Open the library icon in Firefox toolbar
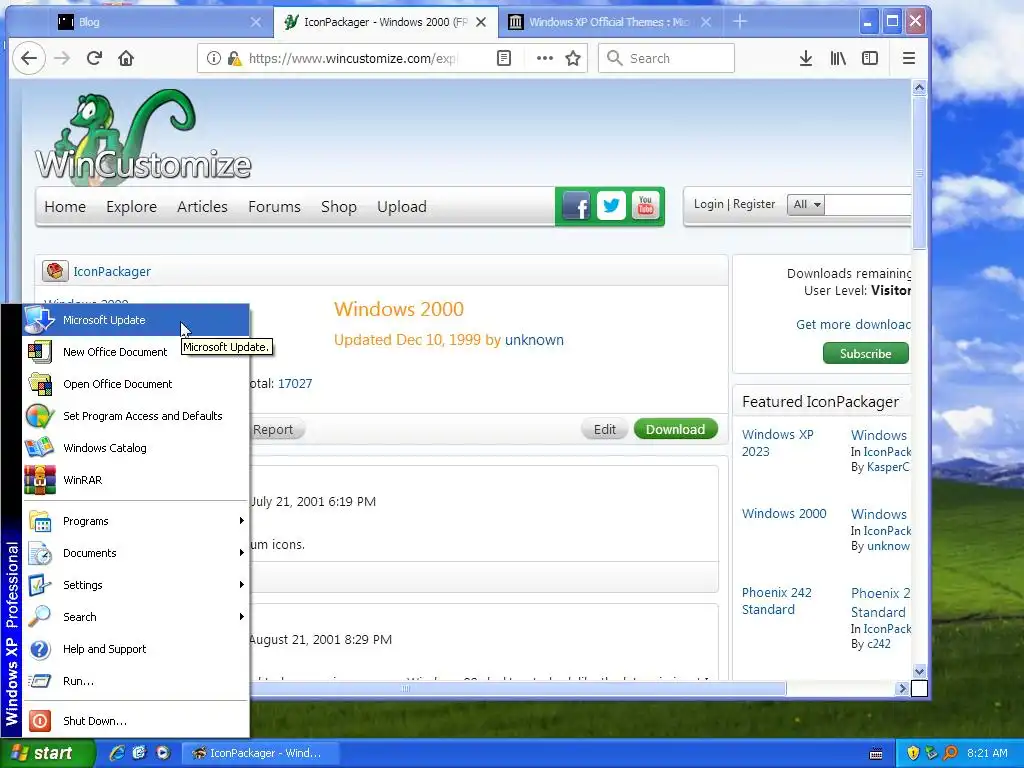This screenshot has height=768, width=1024. tap(838, 58)
